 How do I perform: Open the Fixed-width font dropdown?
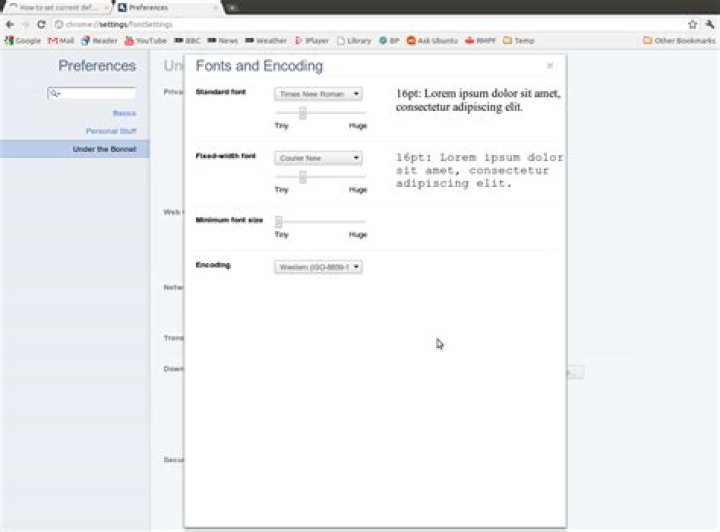[x=318, y=158]
